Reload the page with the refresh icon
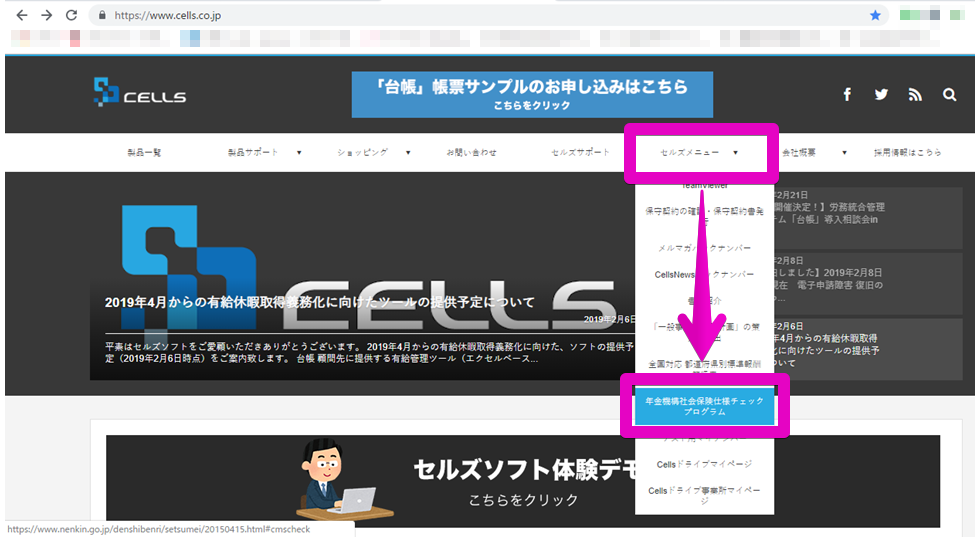 72,15
